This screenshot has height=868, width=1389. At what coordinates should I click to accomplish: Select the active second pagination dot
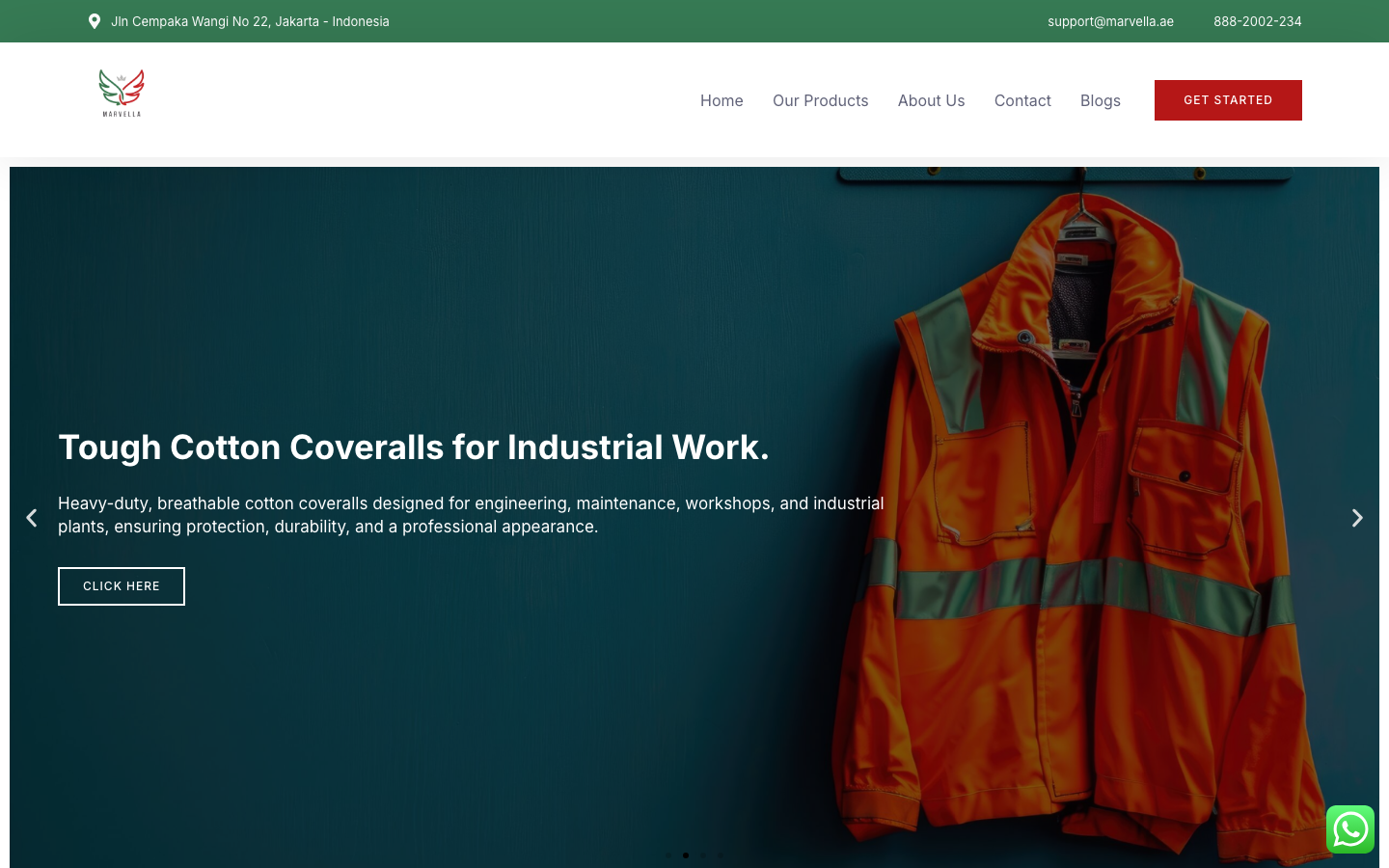[x=686, y=855]
